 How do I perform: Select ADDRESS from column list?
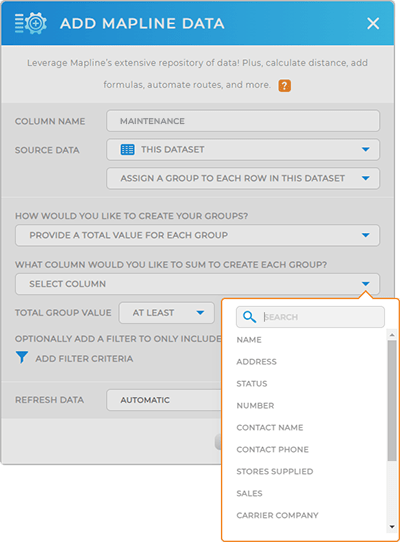257,362
